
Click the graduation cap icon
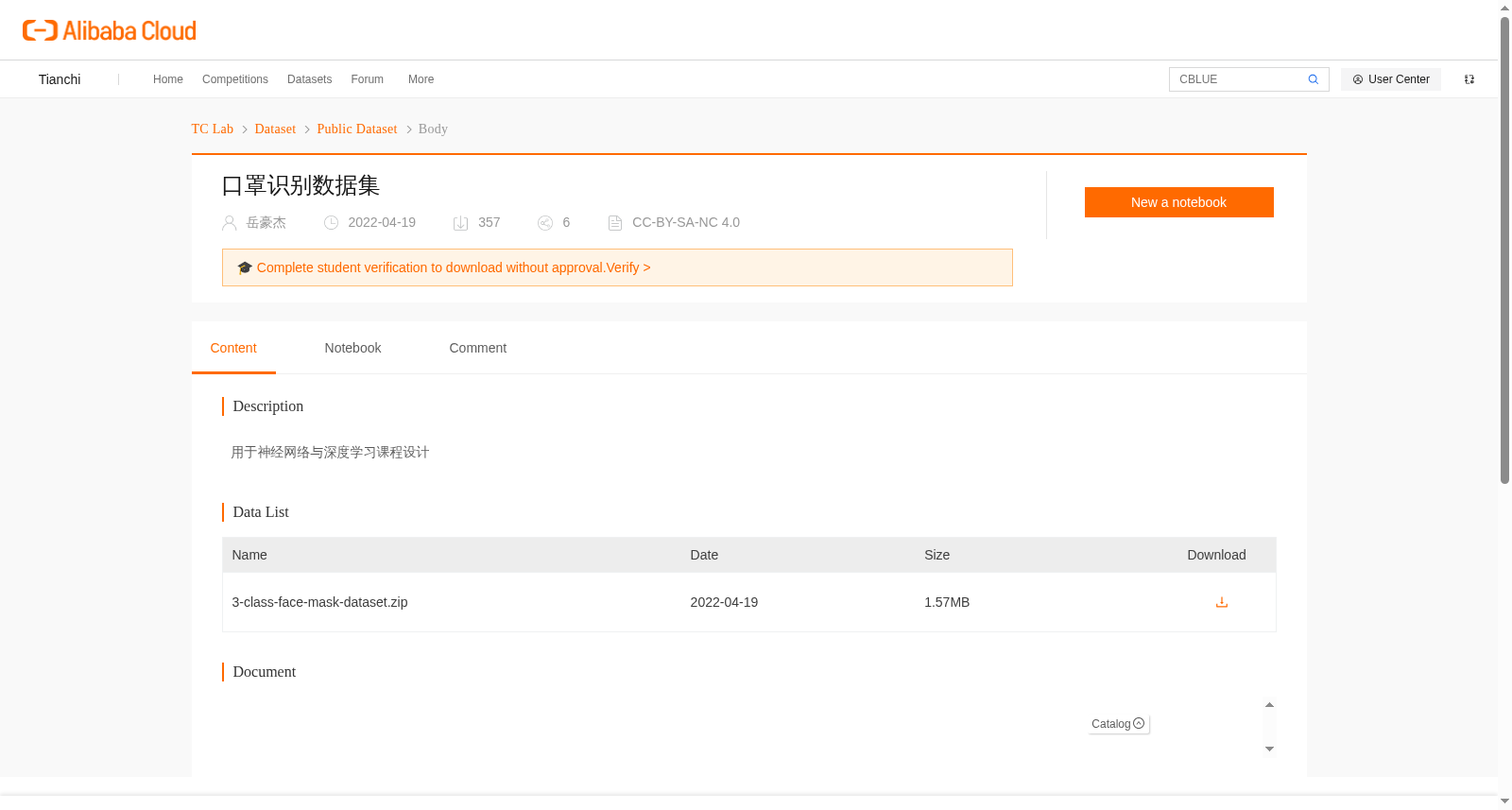click(x=245, y=267)
